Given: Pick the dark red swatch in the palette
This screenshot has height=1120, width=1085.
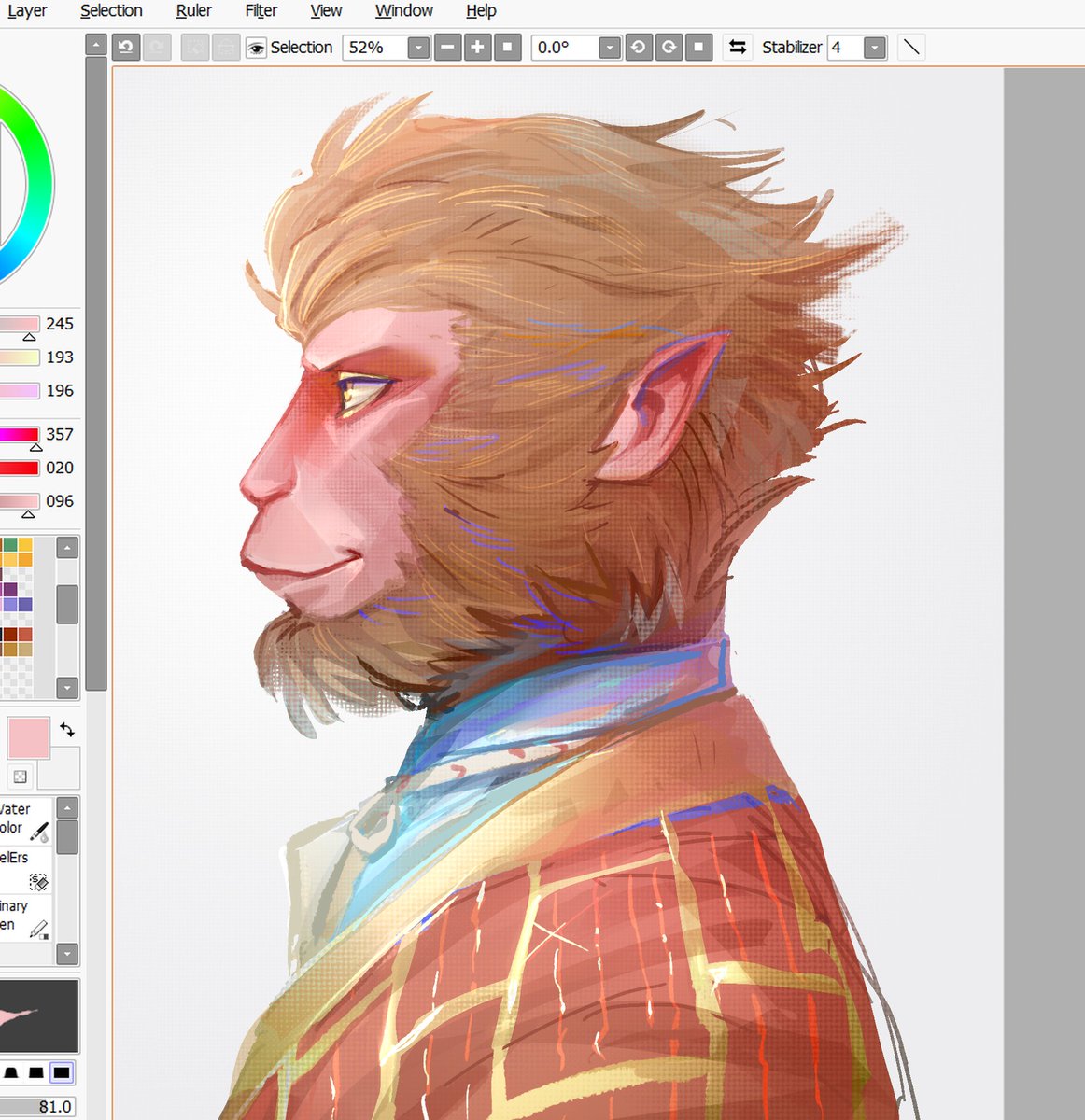Looking at the screenshot, I should [x=9, y=635].
